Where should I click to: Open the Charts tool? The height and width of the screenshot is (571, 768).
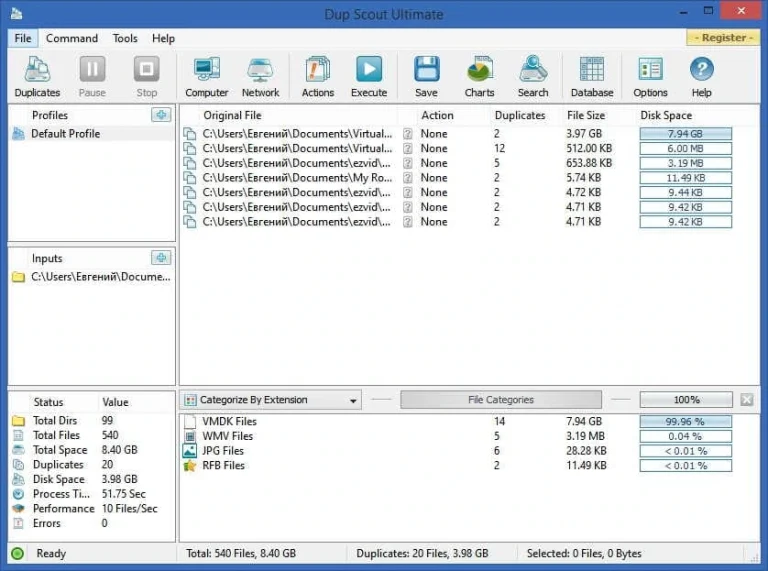[480, 76]
